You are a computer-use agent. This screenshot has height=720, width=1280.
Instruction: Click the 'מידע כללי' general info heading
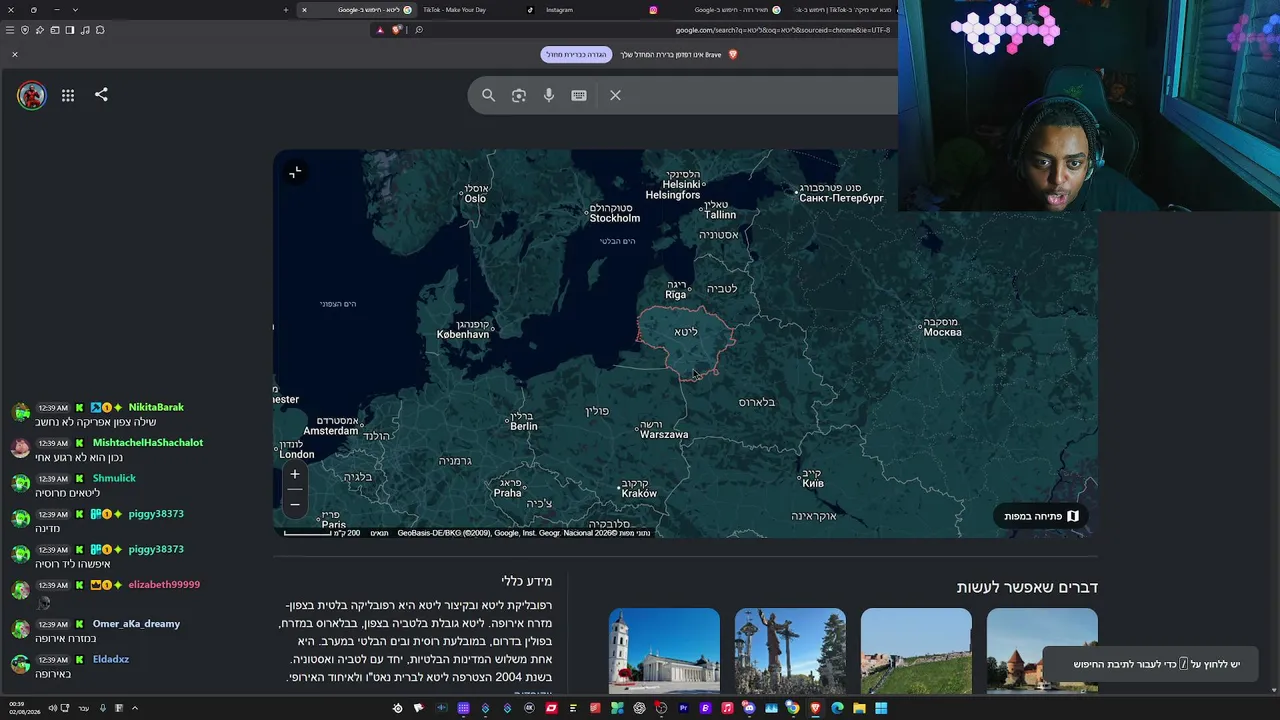tap(527, 581)
